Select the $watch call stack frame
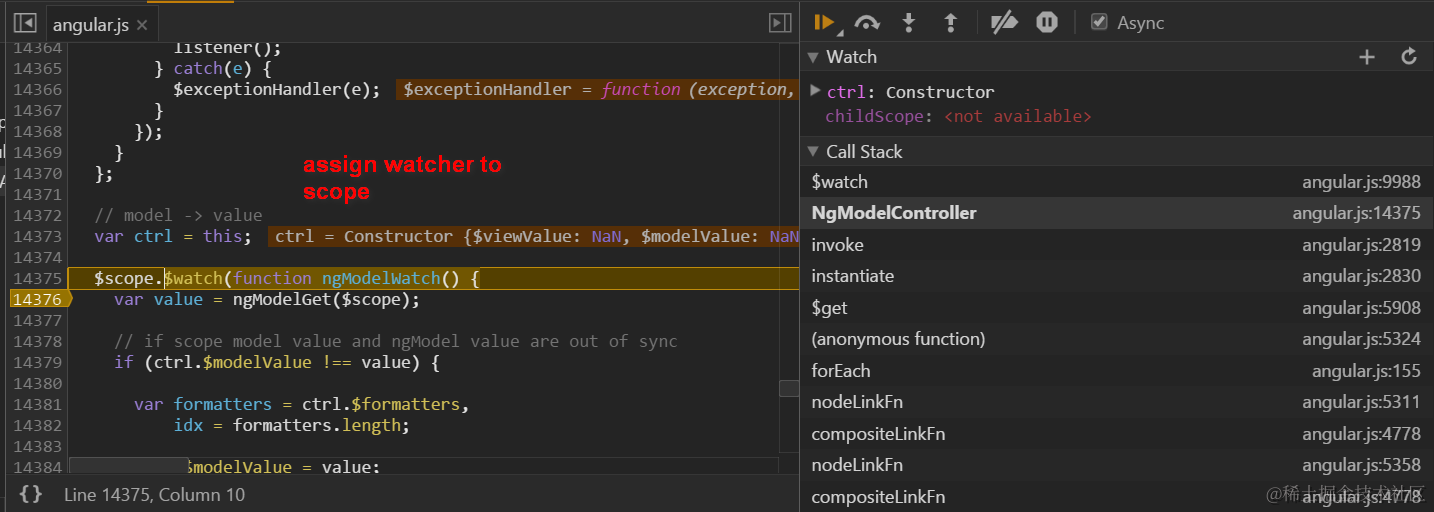1434x512 pixels. point(840,182)
